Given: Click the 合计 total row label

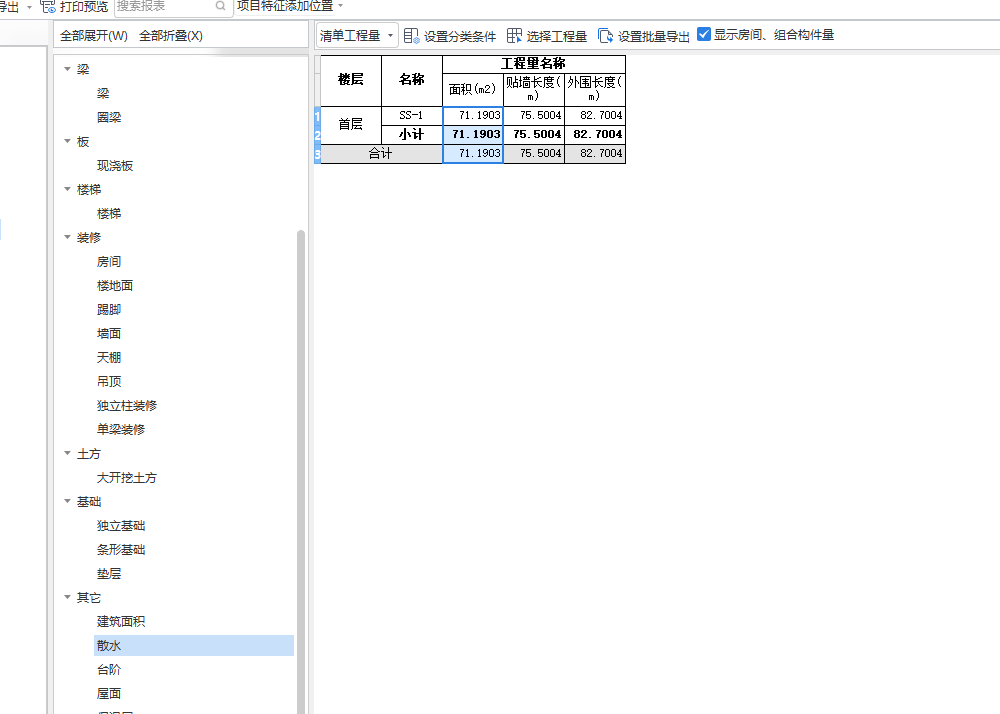Looking at the screenshot, I should point(381,154).
